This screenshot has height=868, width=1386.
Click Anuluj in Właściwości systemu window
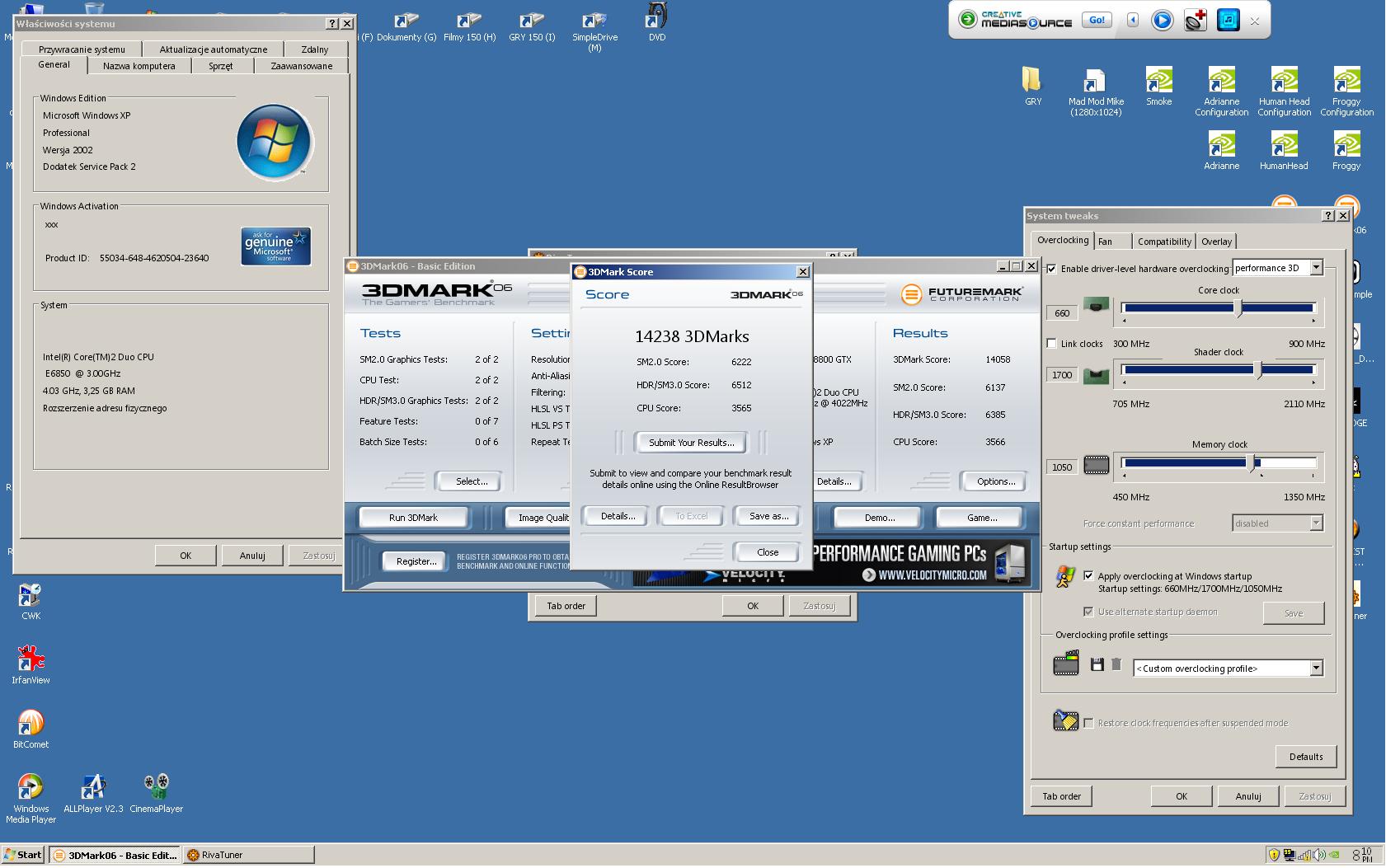252,556
